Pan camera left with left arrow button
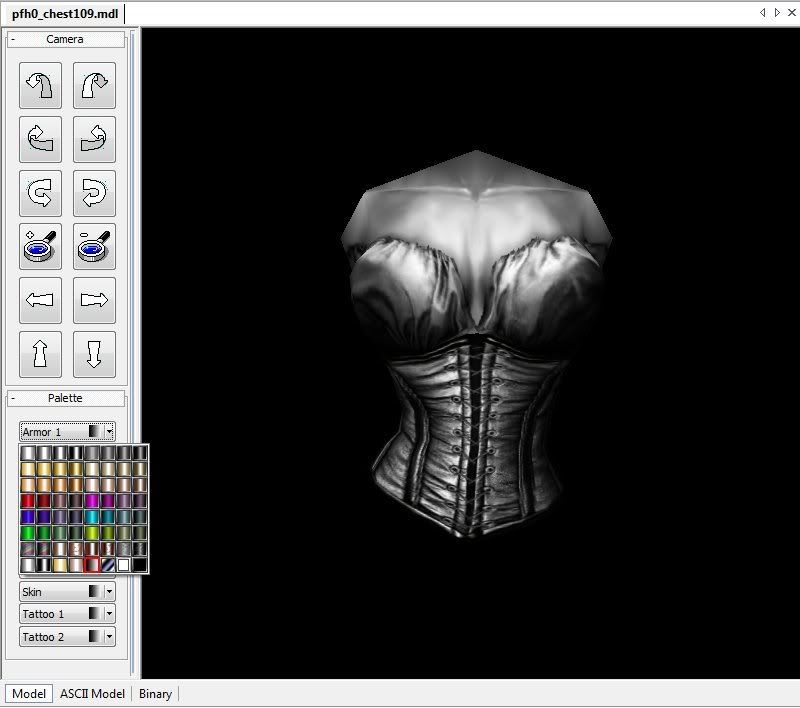800x708 pixels. [x=40, y=300]
